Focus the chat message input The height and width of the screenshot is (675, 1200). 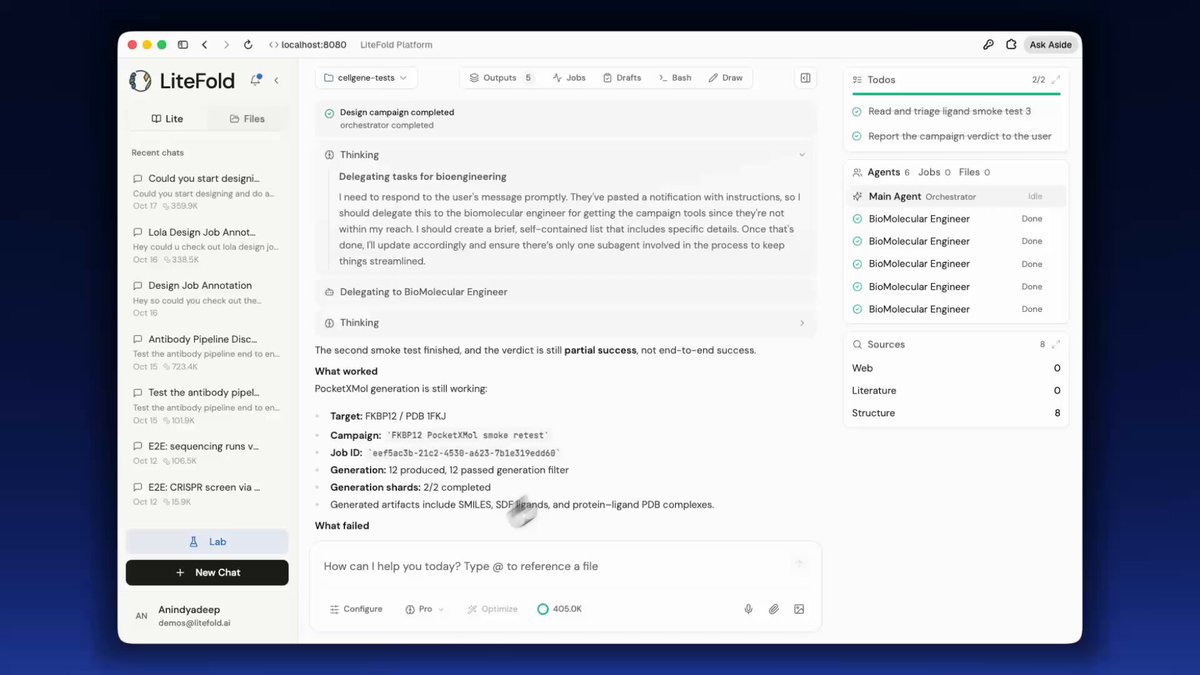pyautogui.click(x=555, y=566)
